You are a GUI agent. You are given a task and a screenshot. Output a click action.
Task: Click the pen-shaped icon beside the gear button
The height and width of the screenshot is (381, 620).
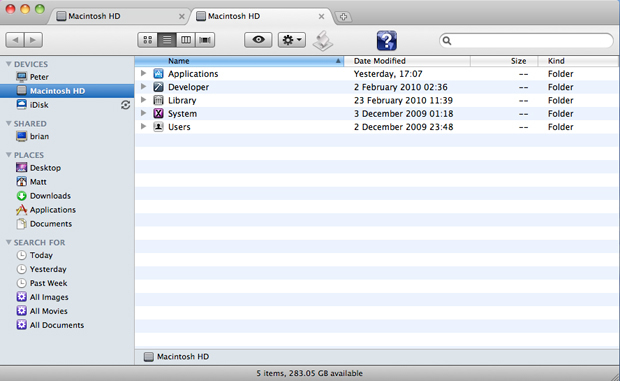[323, 41]
